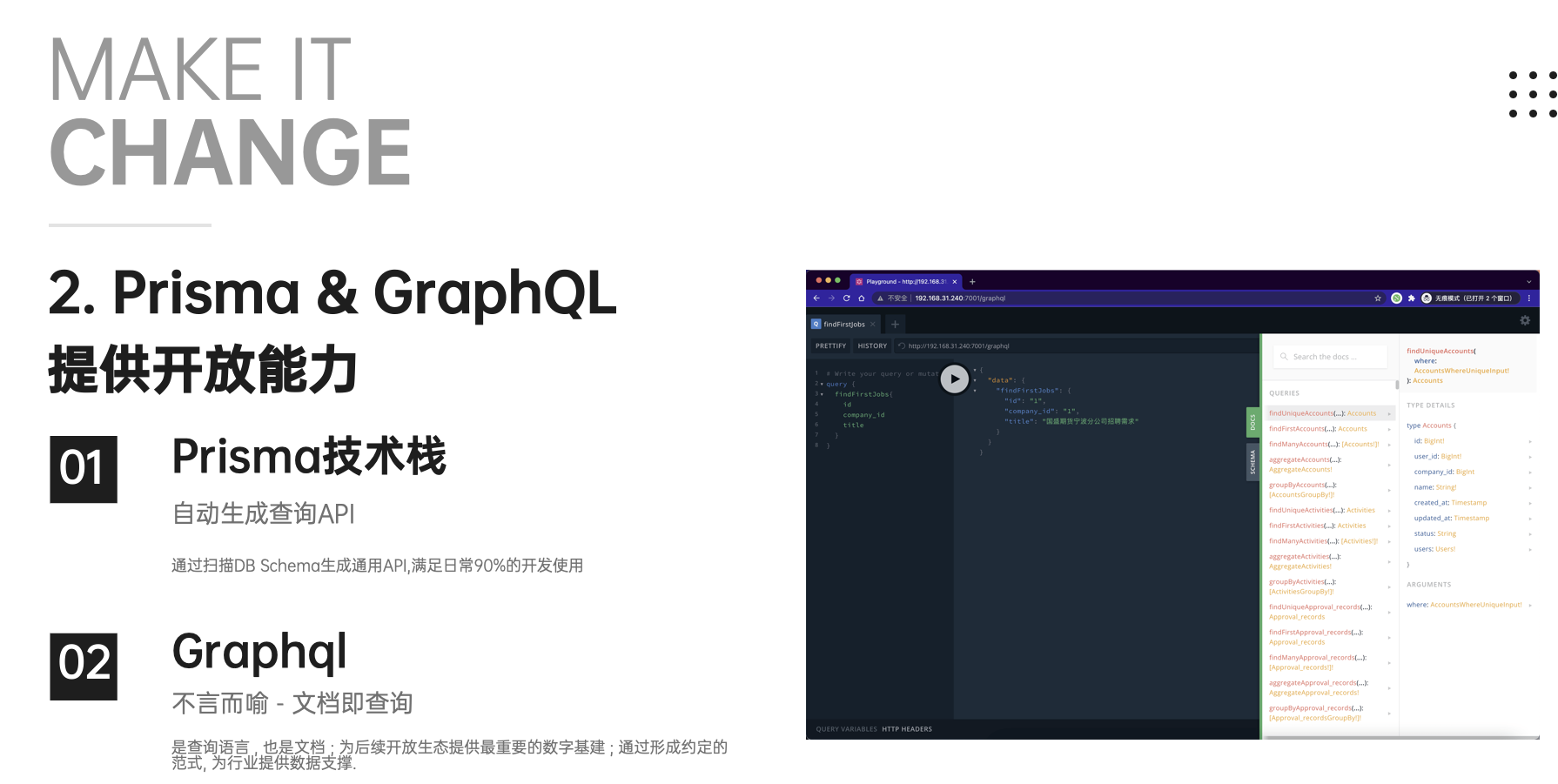This screenshot has width=1558, height=784.
Task: Select the findFirstJobs Playground tab
Action: (x=844, y=325)
